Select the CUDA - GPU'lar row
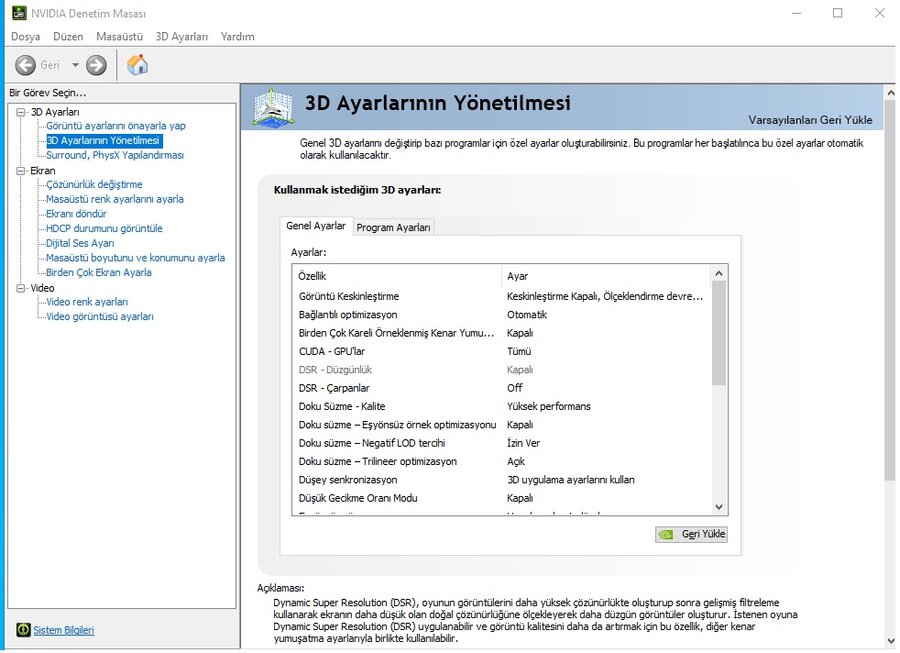This screenshot has height=653, width=900. point(501,352)
